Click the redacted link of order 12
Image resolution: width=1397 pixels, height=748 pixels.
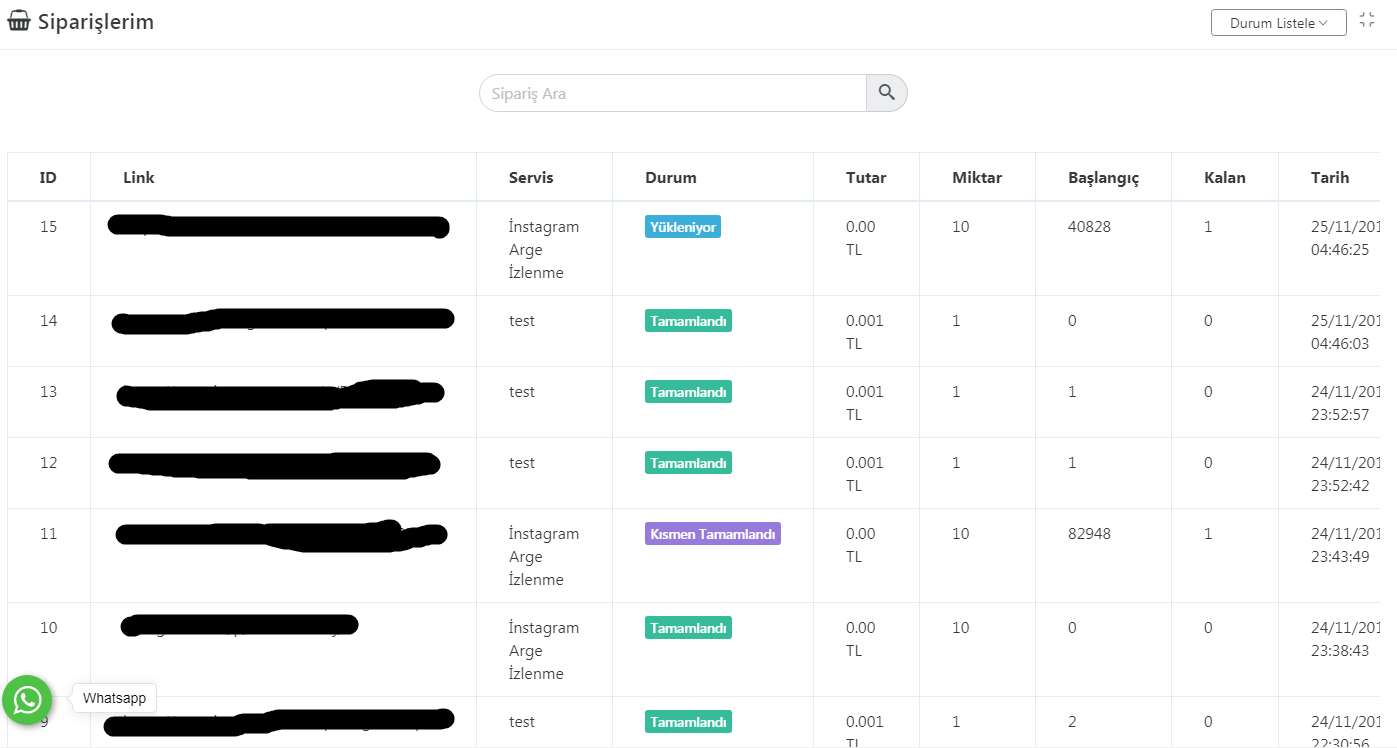click(274, 464)
